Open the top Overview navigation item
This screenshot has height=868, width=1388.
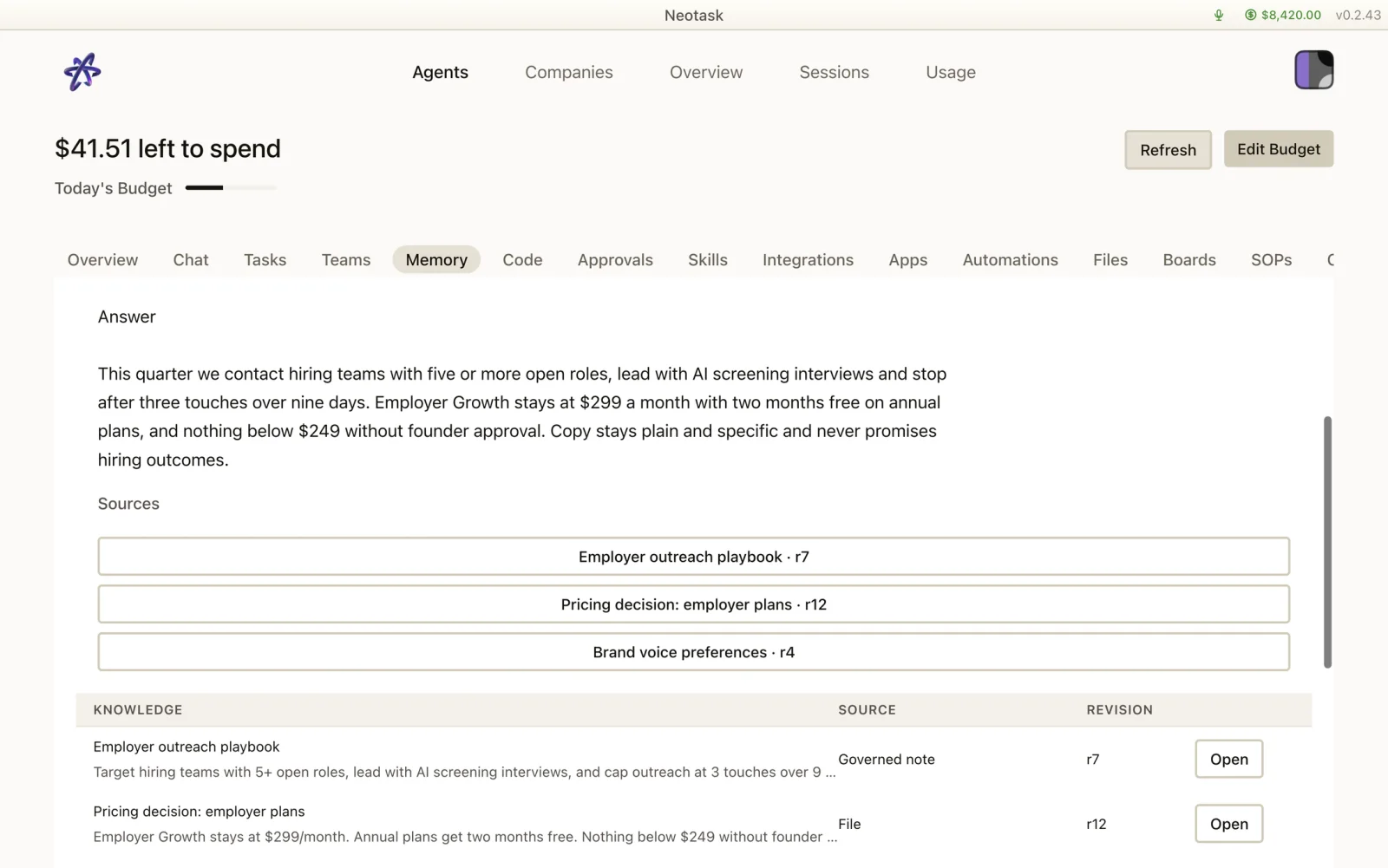706,72
